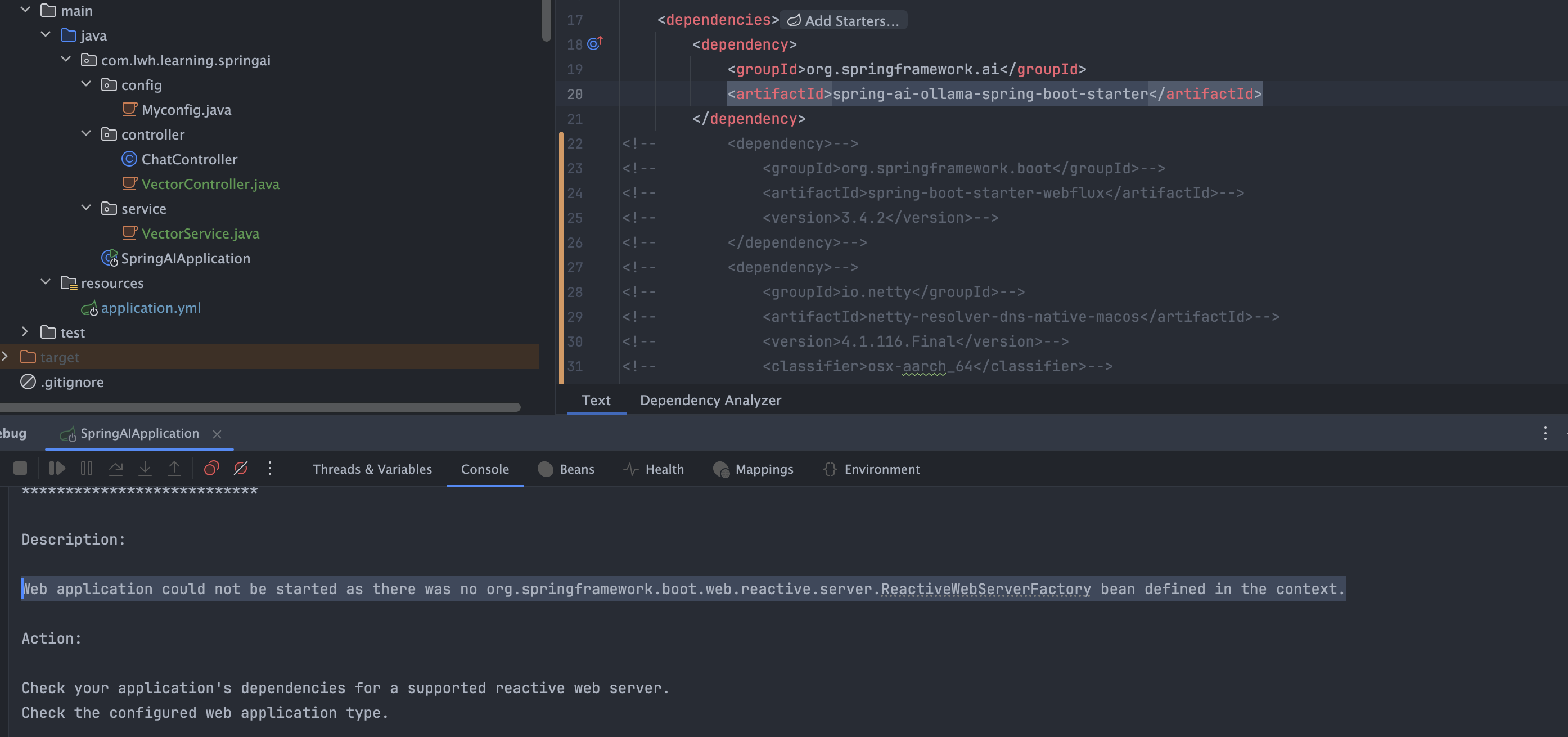This screenshot has height=737, width=1568.
Task: Stop the running debug session
Action: (20, 469)
